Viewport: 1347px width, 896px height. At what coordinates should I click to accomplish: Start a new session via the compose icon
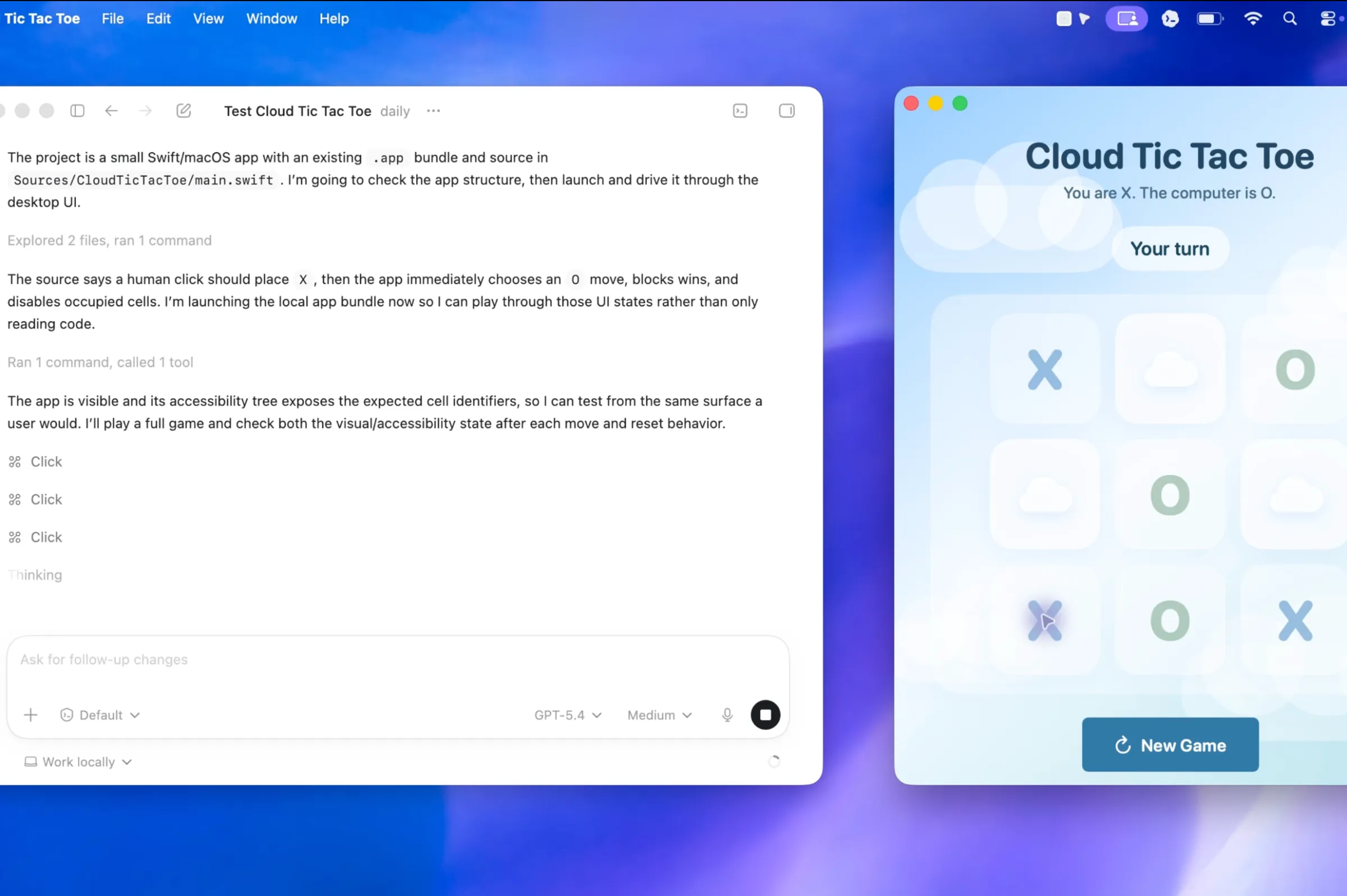184,110
